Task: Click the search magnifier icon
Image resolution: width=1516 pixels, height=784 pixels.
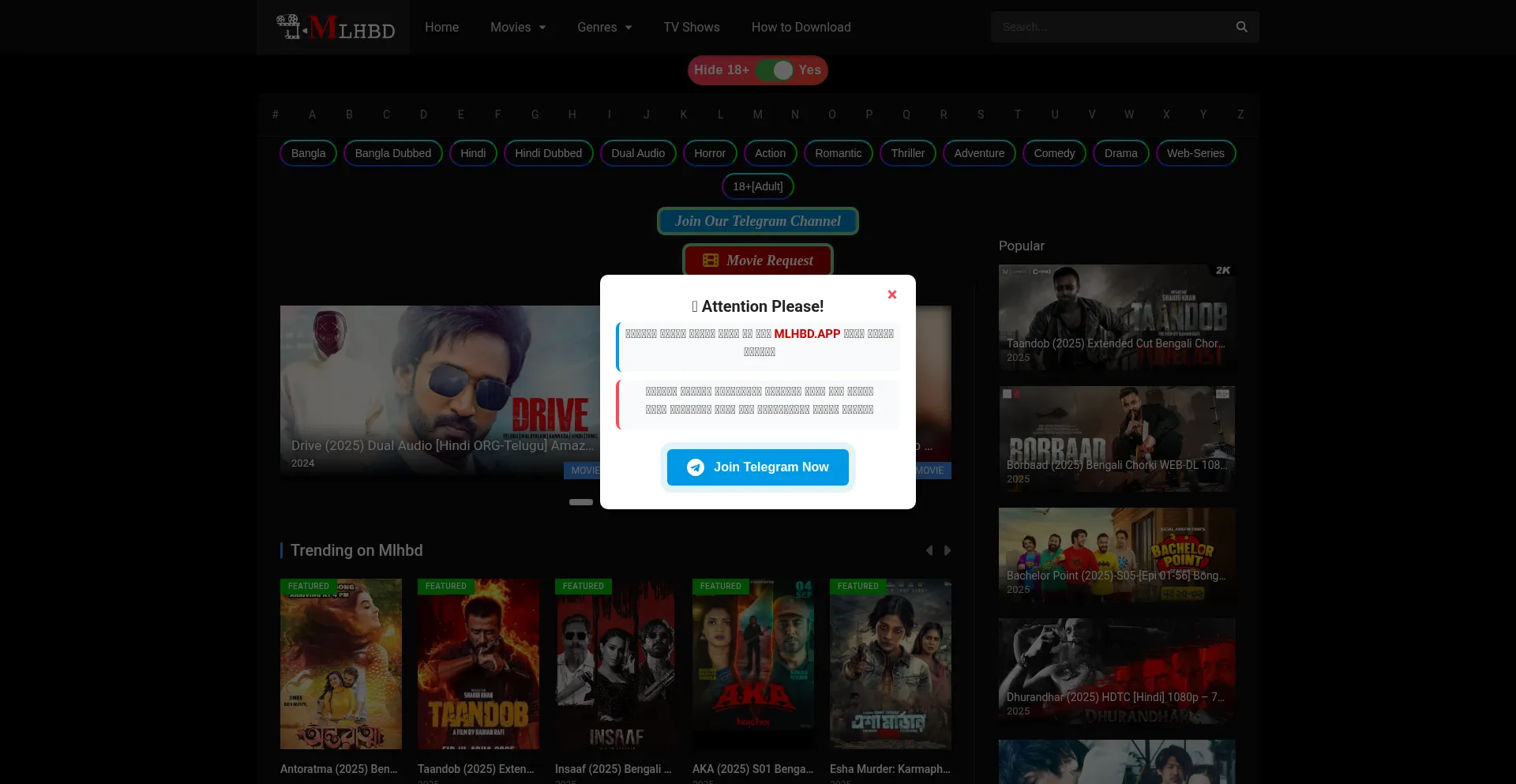Action: 1241,27
